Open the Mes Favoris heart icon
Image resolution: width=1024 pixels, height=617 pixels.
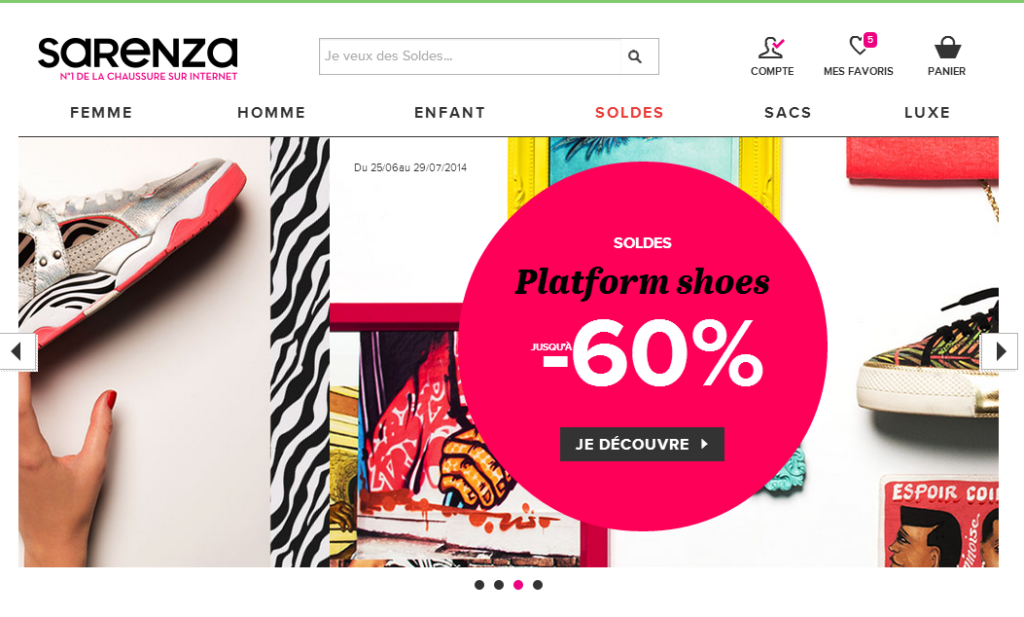(x=858, y=45)
